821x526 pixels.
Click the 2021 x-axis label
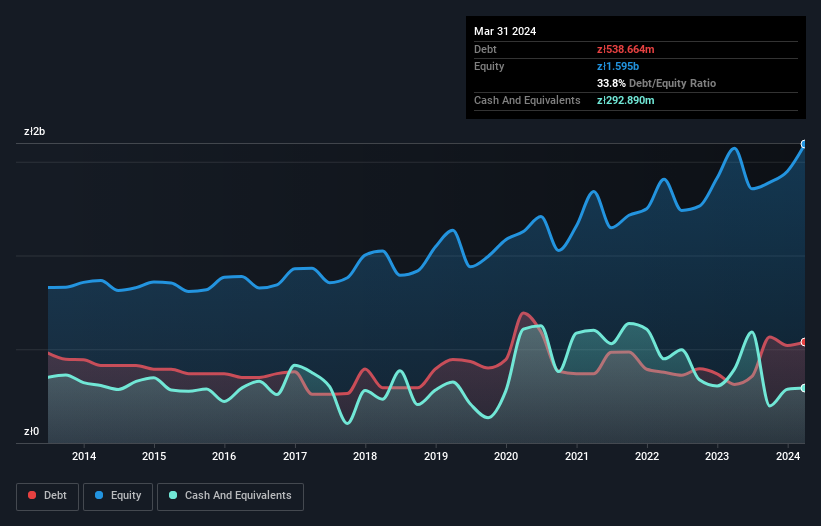pyautogui.click(x=576, y=456)
